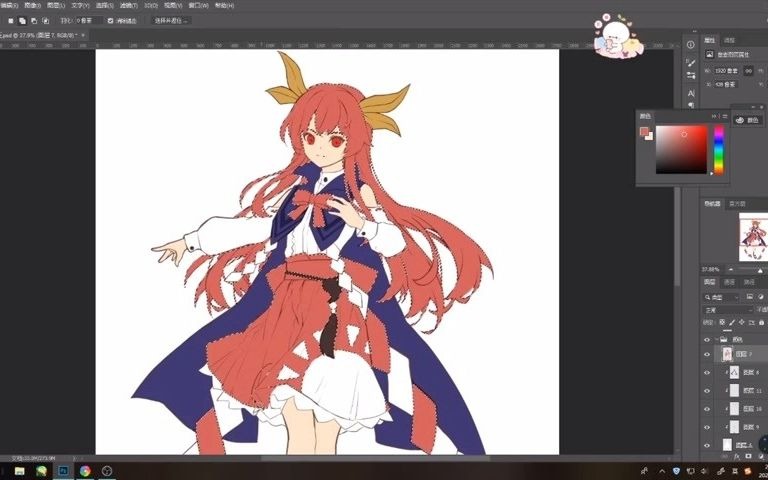
Task: Click the canvas horizontal scrollbar
Action: click(375, 458)
